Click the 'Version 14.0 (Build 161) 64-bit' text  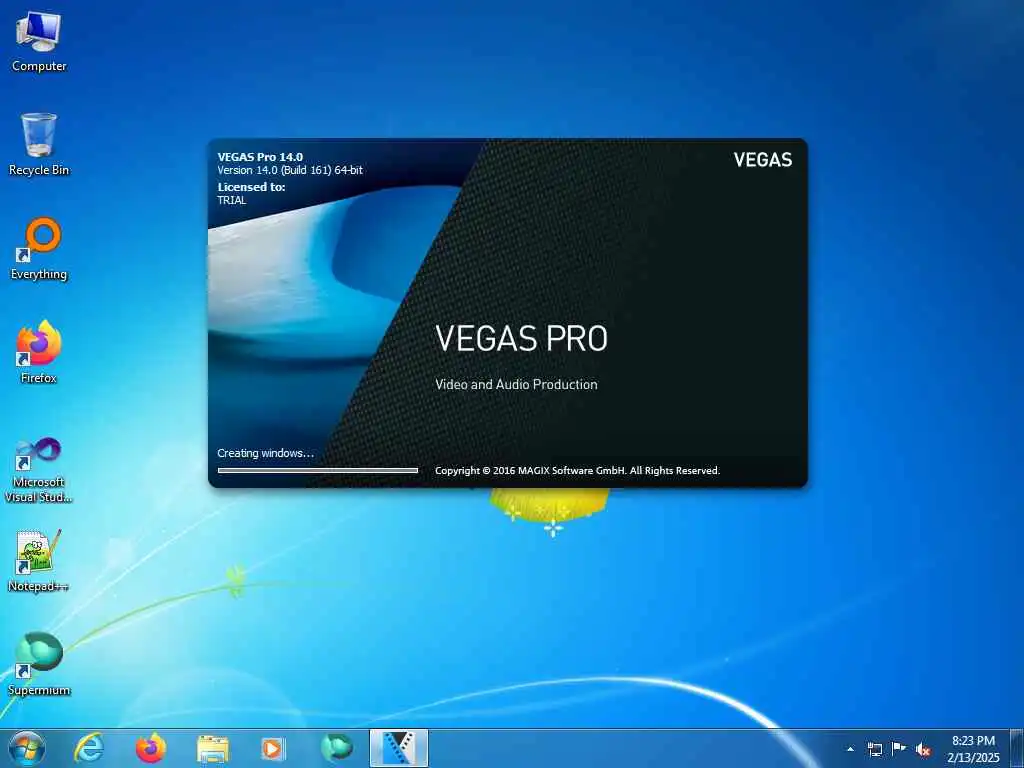point(290,170)
